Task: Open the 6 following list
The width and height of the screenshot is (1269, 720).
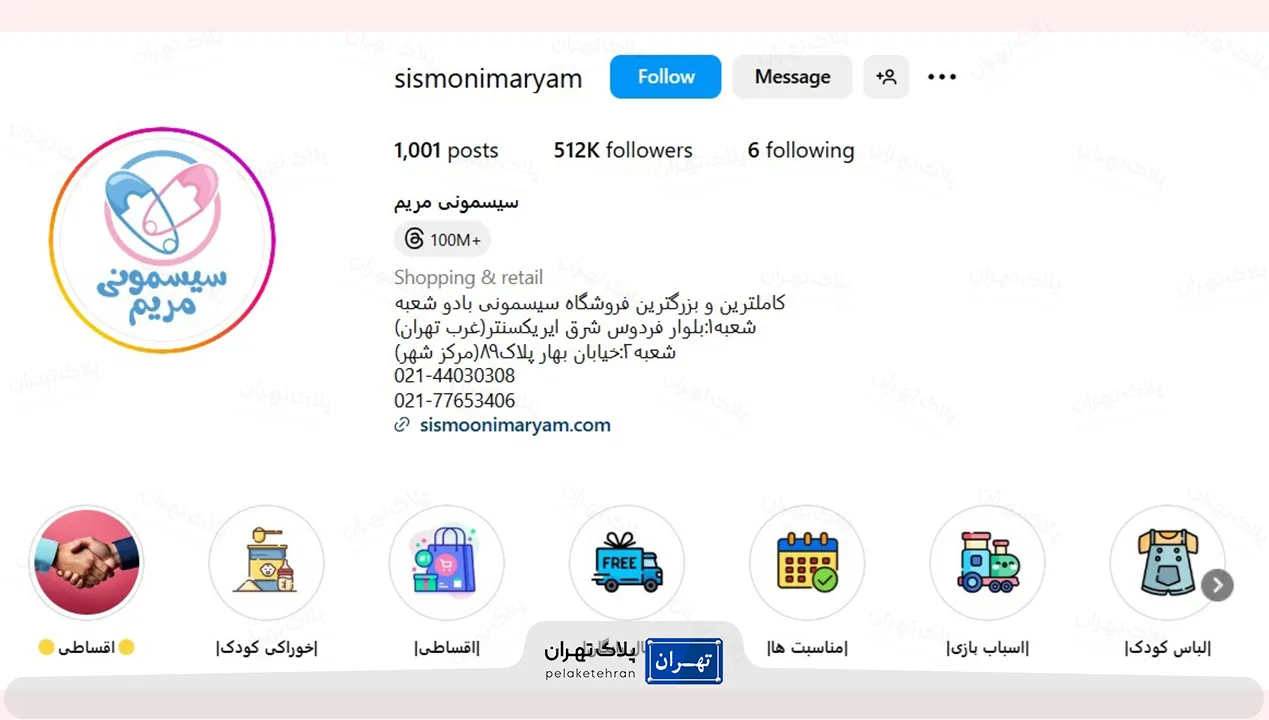Action: pos(801,151)
